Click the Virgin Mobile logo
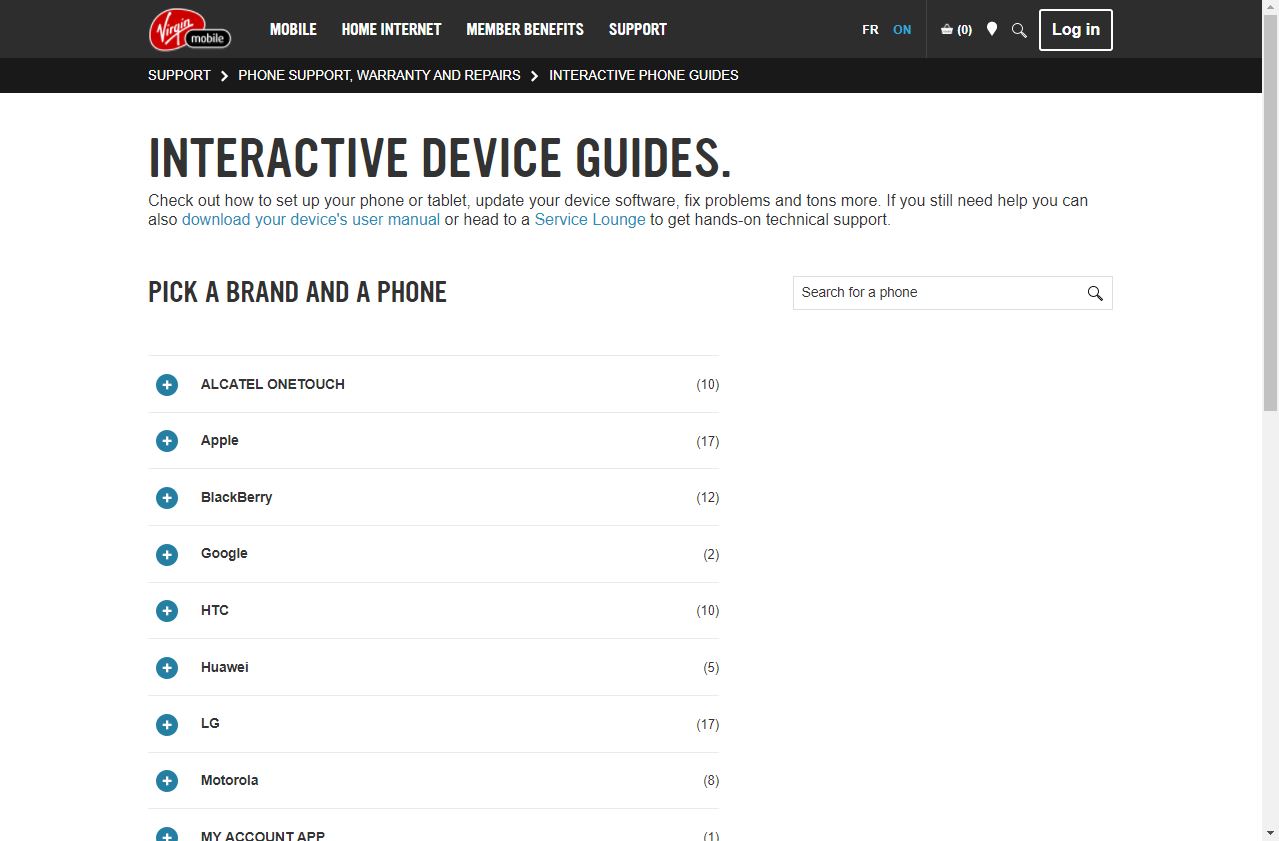 [x=189, y=29]
